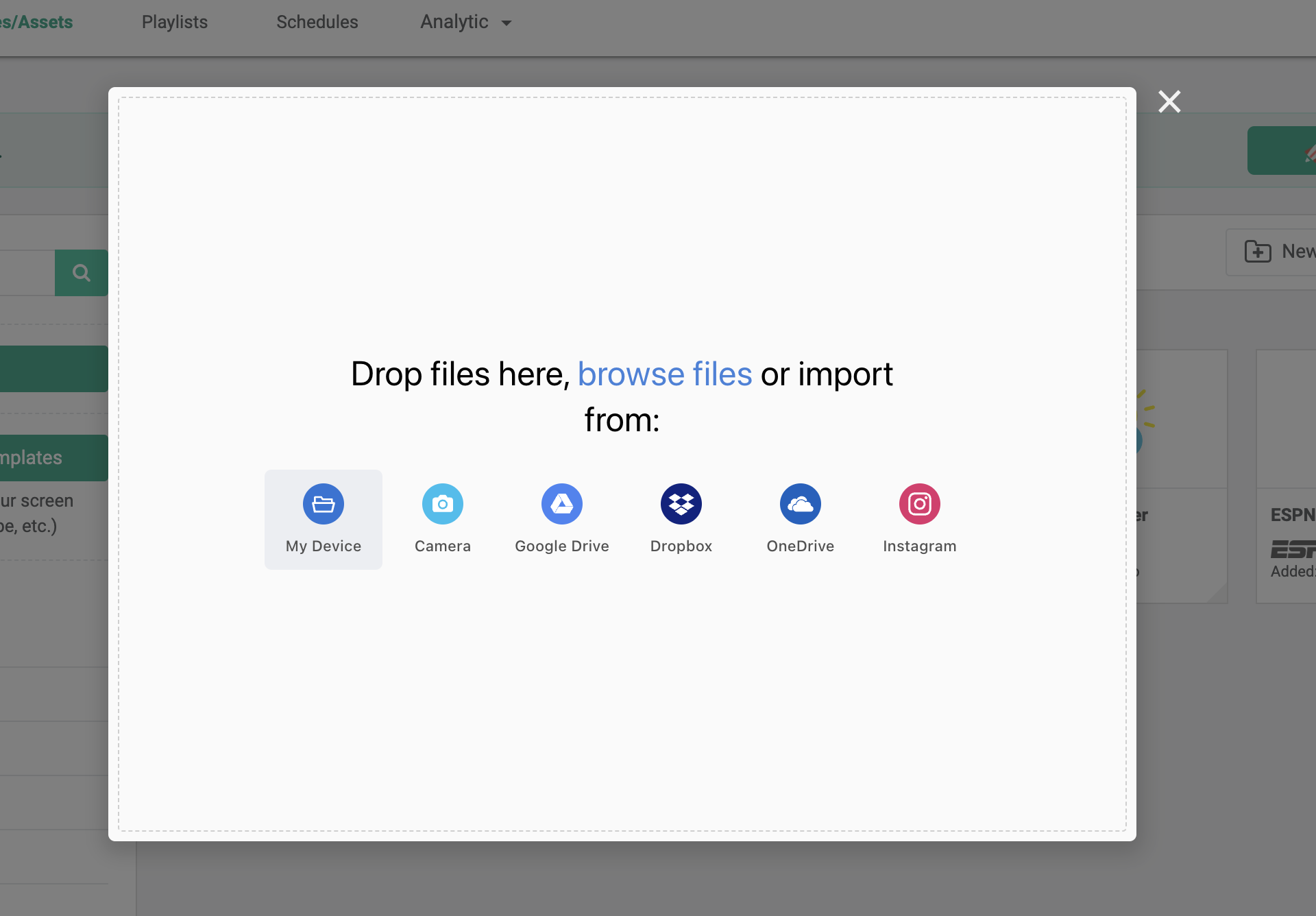Click the My Device label text

[324, 546]
